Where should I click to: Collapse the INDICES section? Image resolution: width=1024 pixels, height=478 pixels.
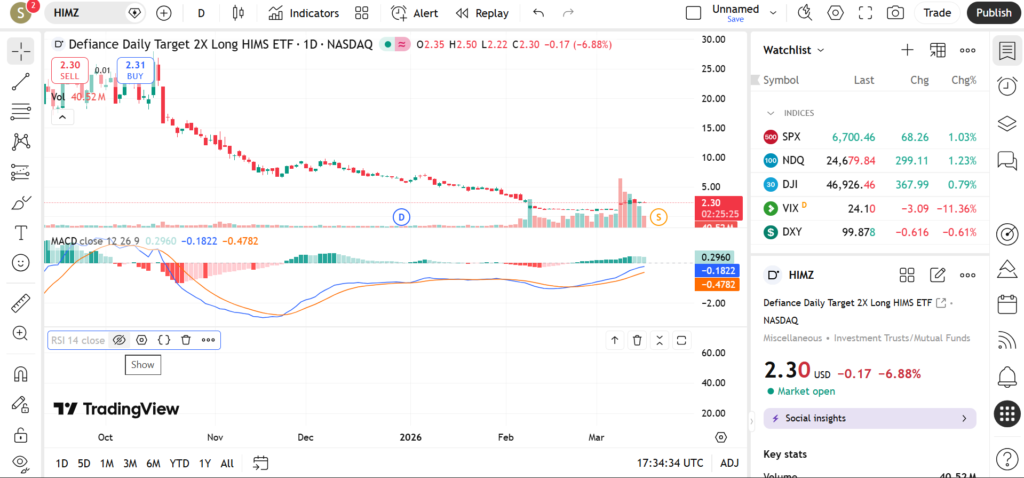(x=771, y=113)
